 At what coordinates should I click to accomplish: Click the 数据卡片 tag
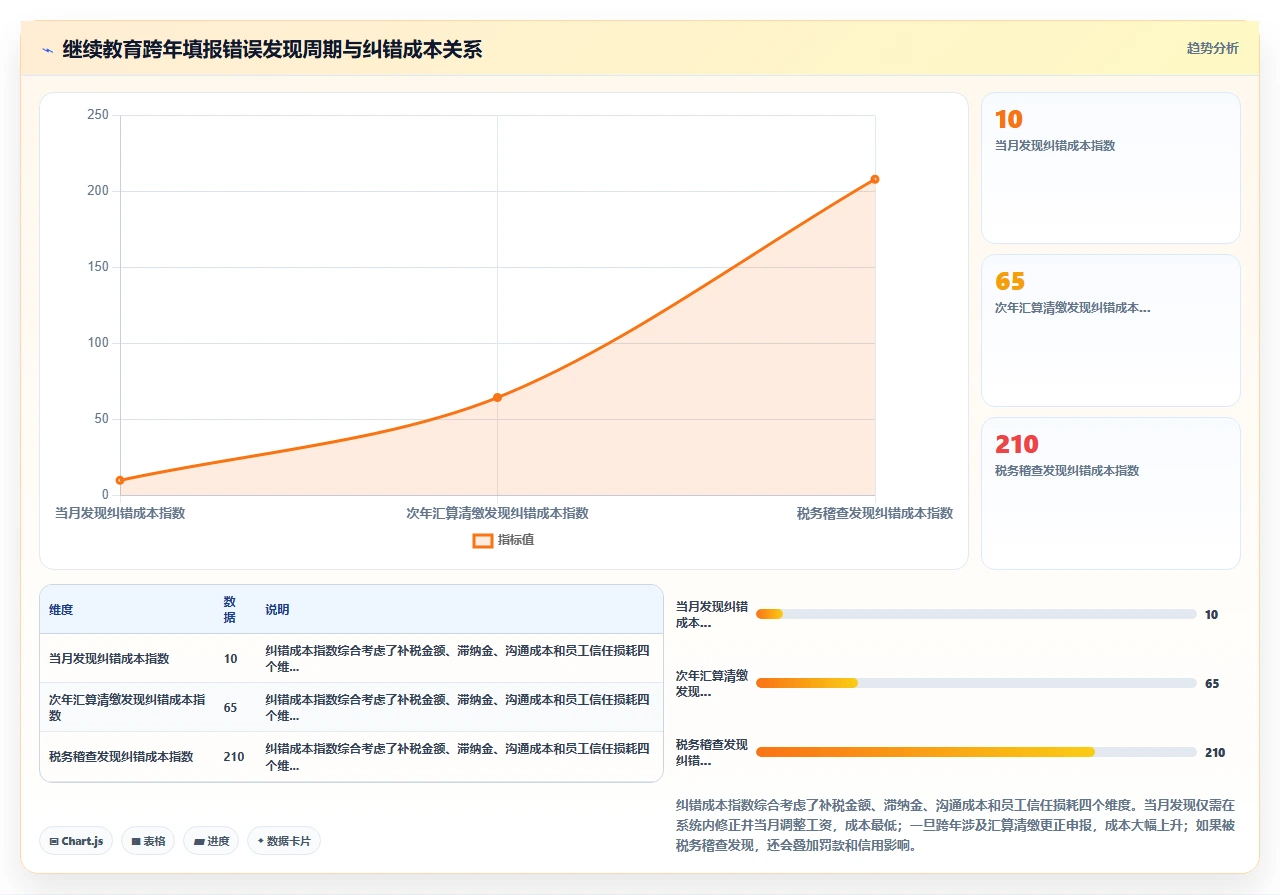coord(284,841)
